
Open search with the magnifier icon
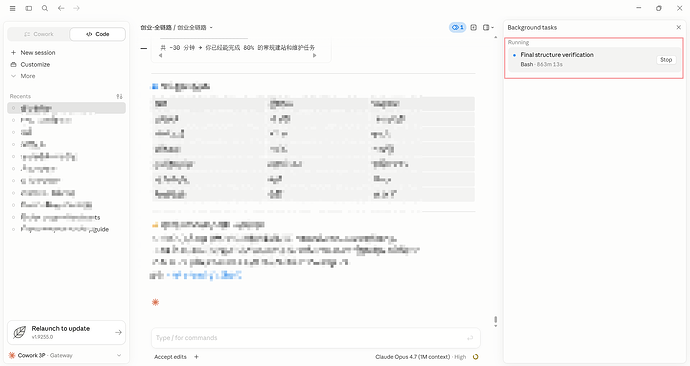tap(45, 8)
